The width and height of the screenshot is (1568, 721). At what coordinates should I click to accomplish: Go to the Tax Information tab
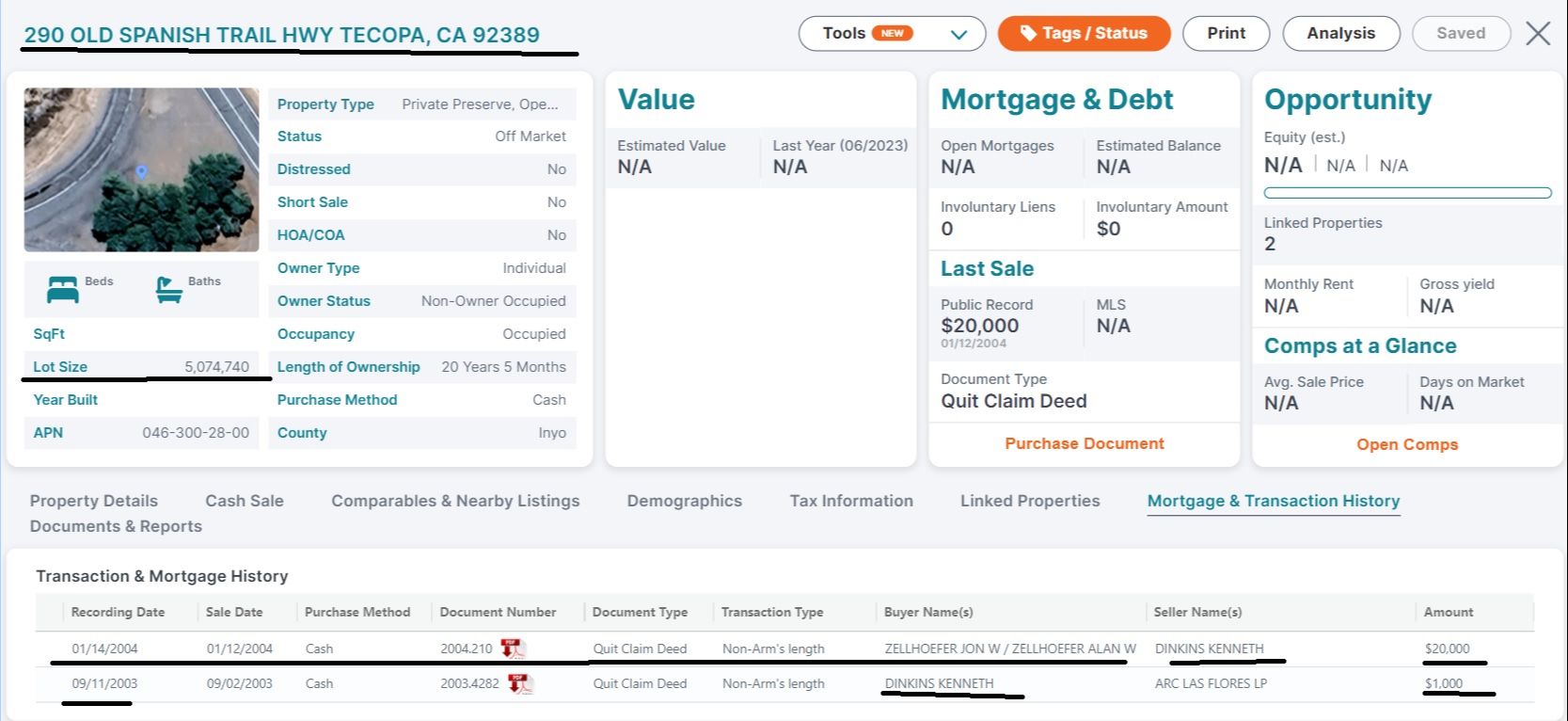click(851, 501)
